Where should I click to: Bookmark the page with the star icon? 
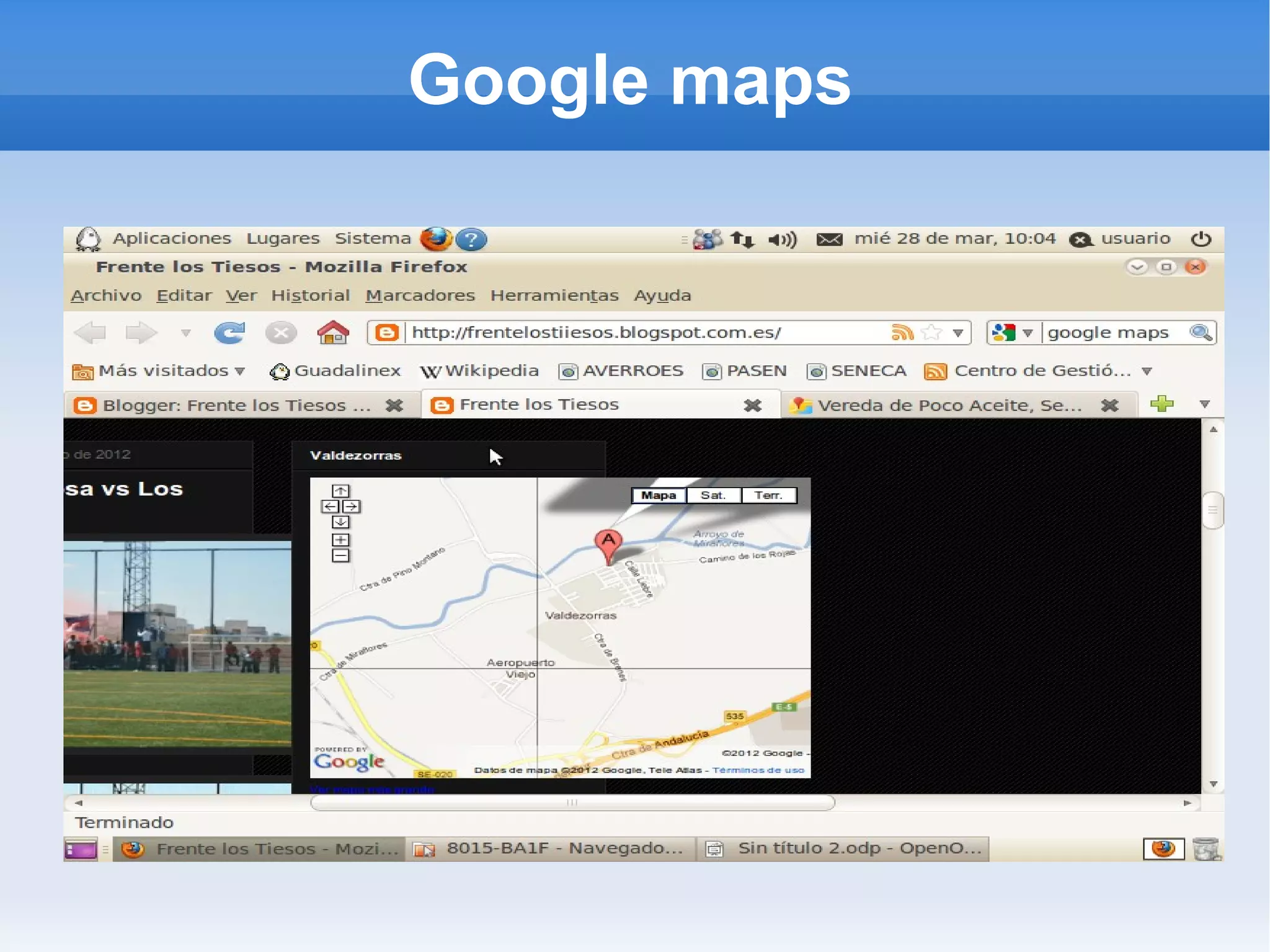931,333
